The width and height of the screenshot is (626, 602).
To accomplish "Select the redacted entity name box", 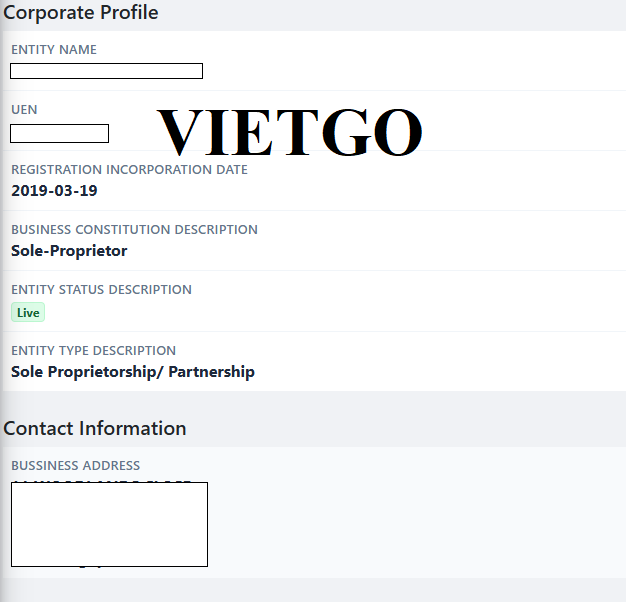I will (106, 71).
